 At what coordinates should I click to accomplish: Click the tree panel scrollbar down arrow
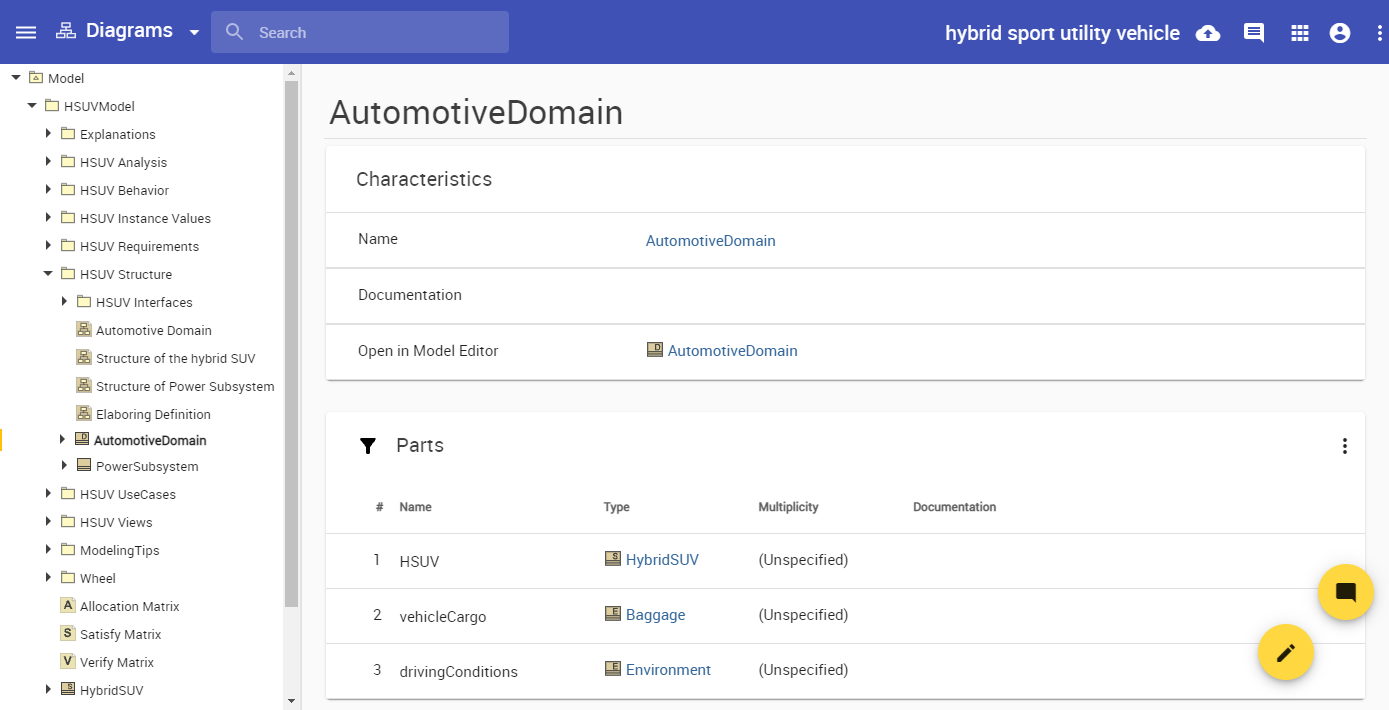point(291,701)
